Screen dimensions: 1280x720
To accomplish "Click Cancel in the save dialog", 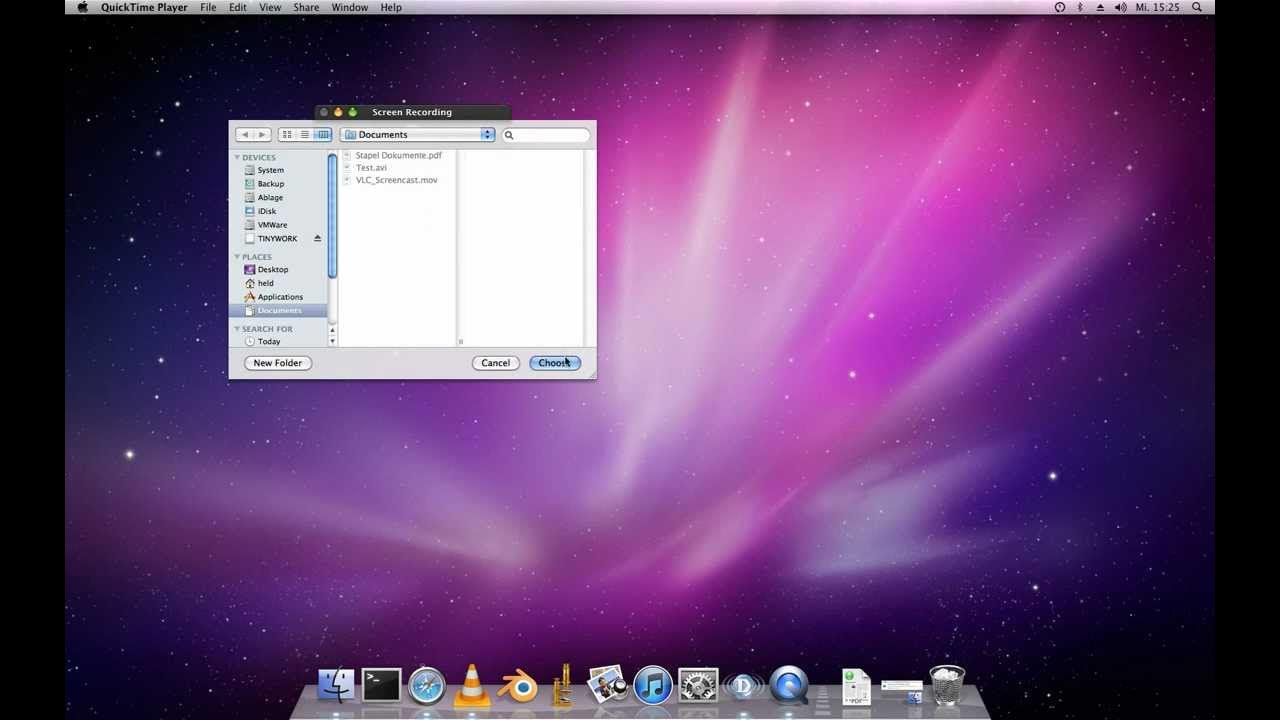I will point(495,363).
